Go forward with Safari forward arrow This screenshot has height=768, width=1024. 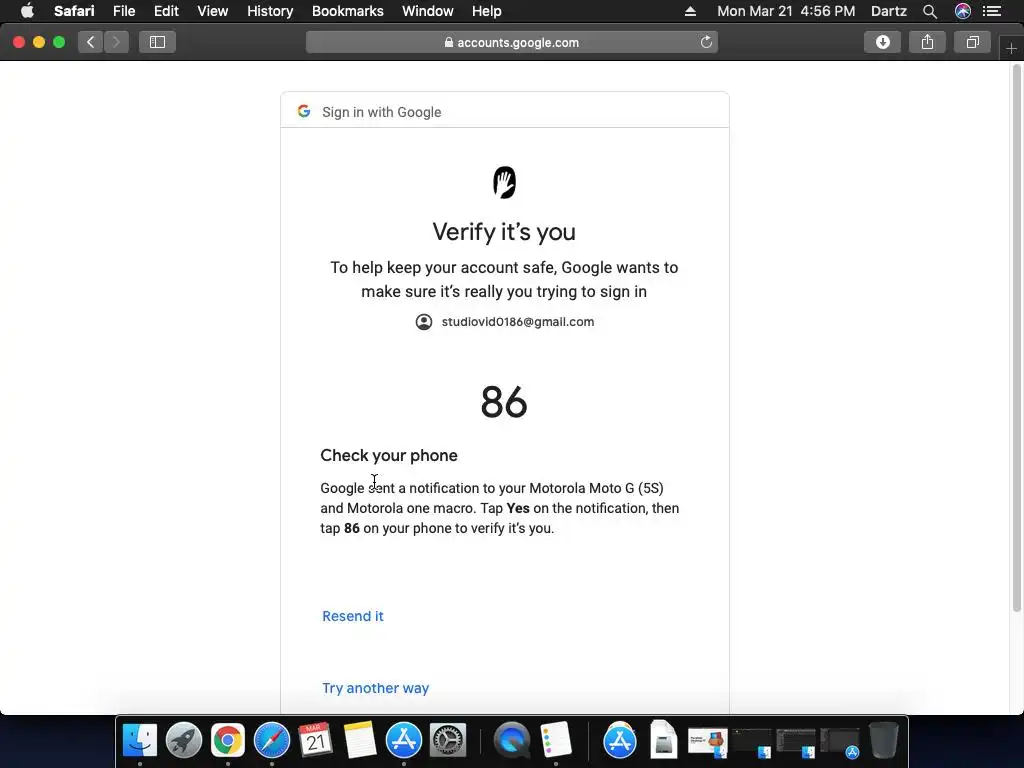click(116, 42)
